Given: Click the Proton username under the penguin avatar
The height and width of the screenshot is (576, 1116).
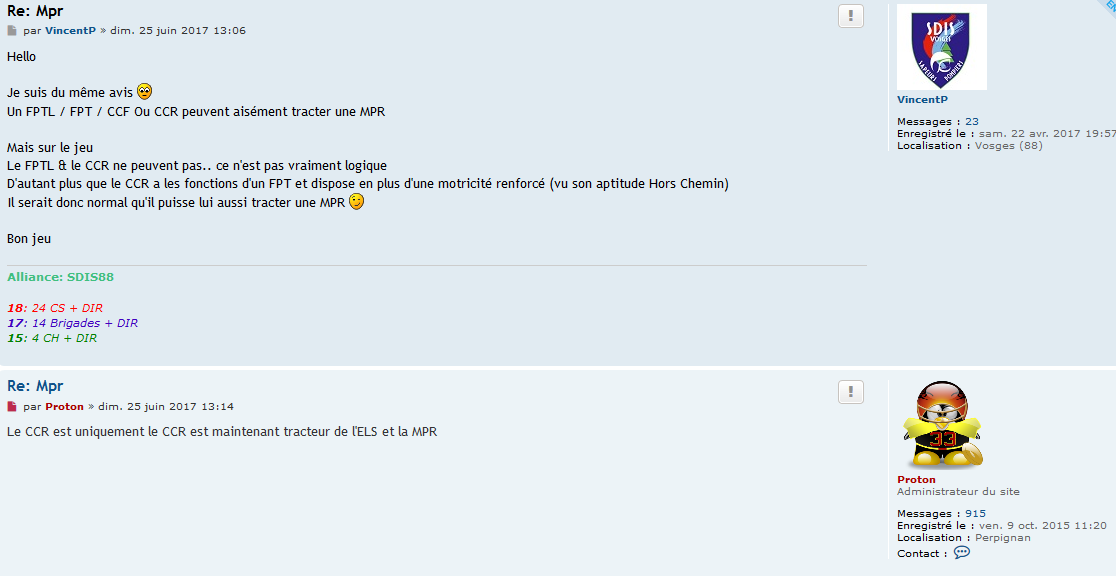Looking at the screenshot, I should click(x=917, y=479).
